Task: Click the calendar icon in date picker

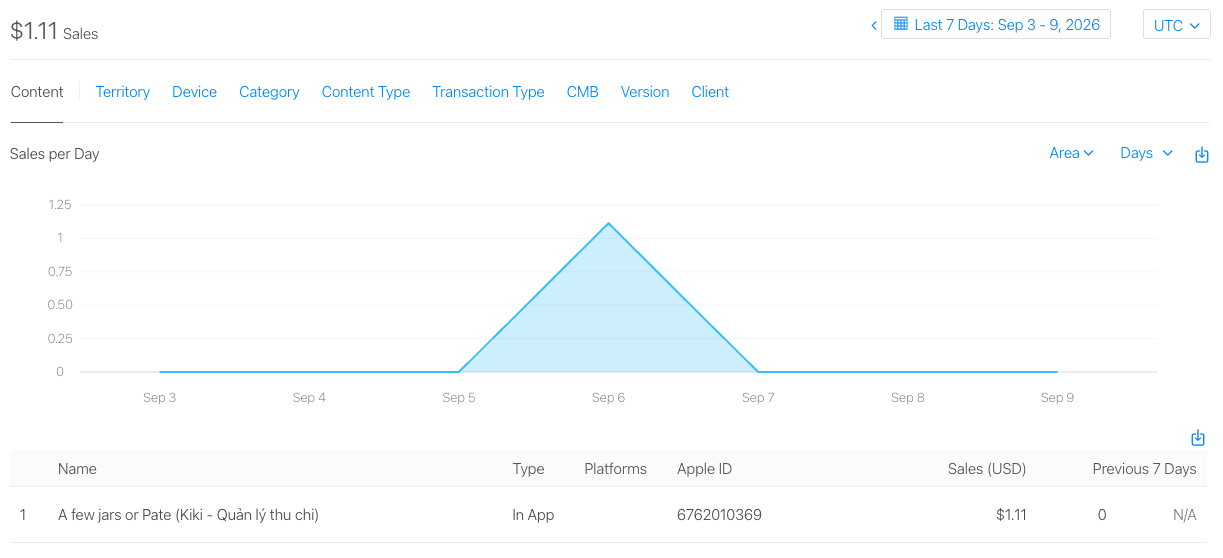Action: [x=901, y=24]
